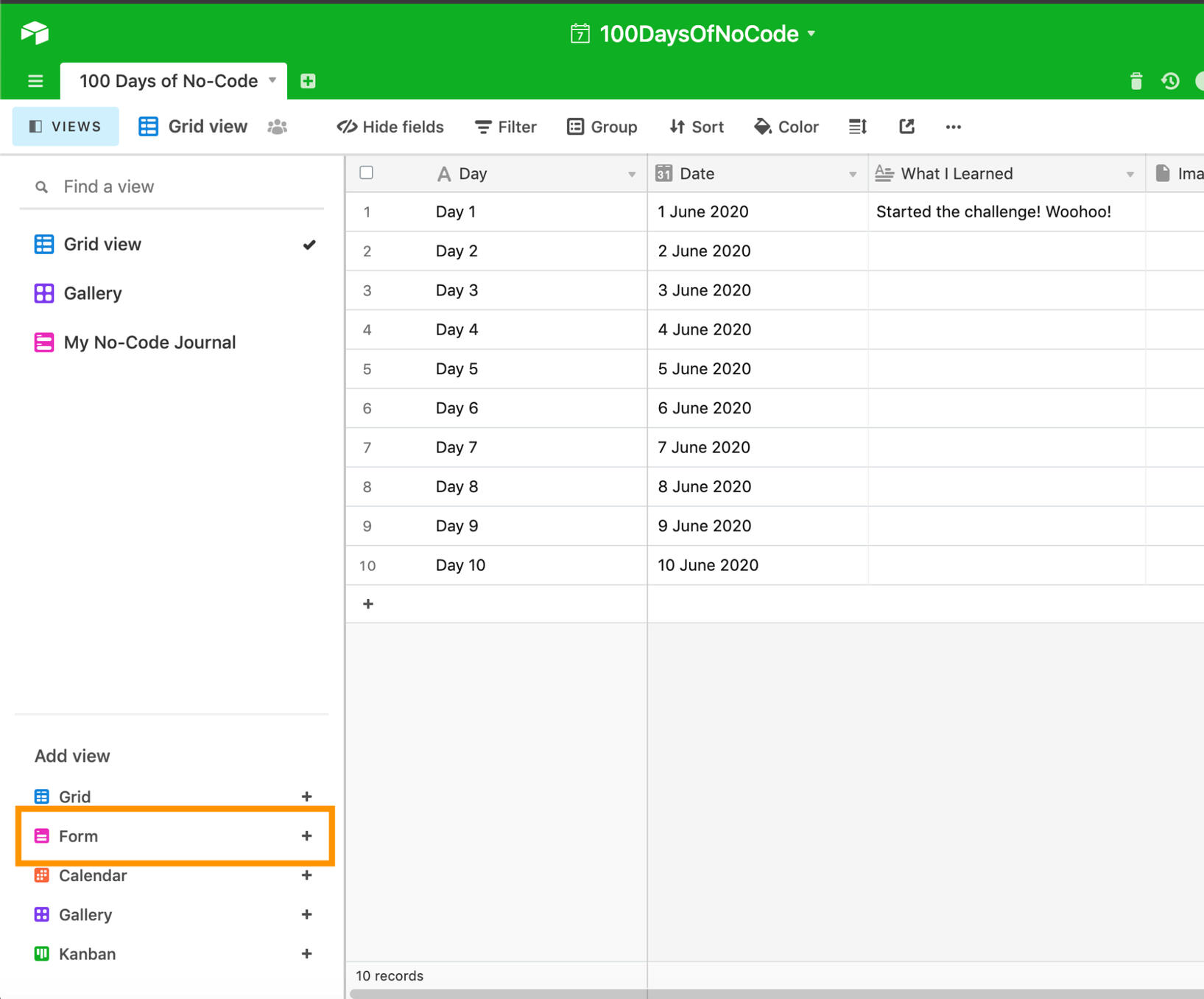Click the row height icon
The height and width of the screenshot is (999, 1204).
point(857,127)
